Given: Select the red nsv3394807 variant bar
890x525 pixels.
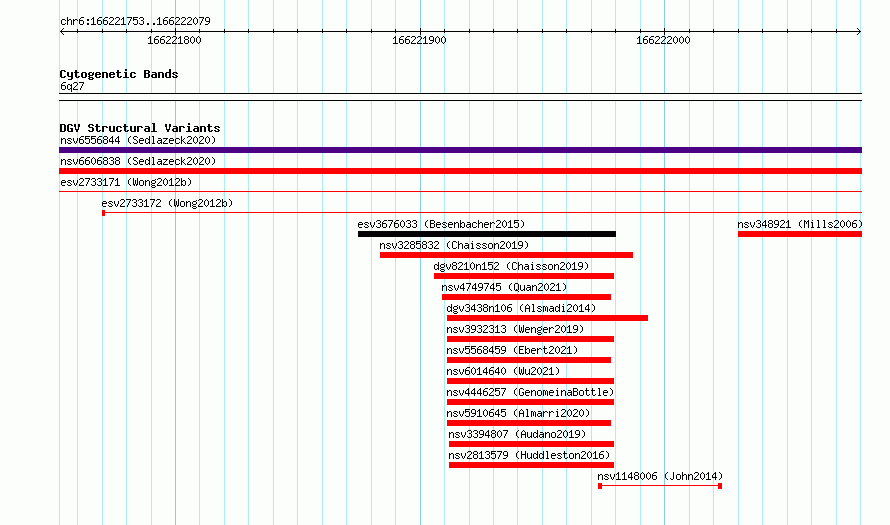Looking at the screenshot, I should (x=531, y=444).
